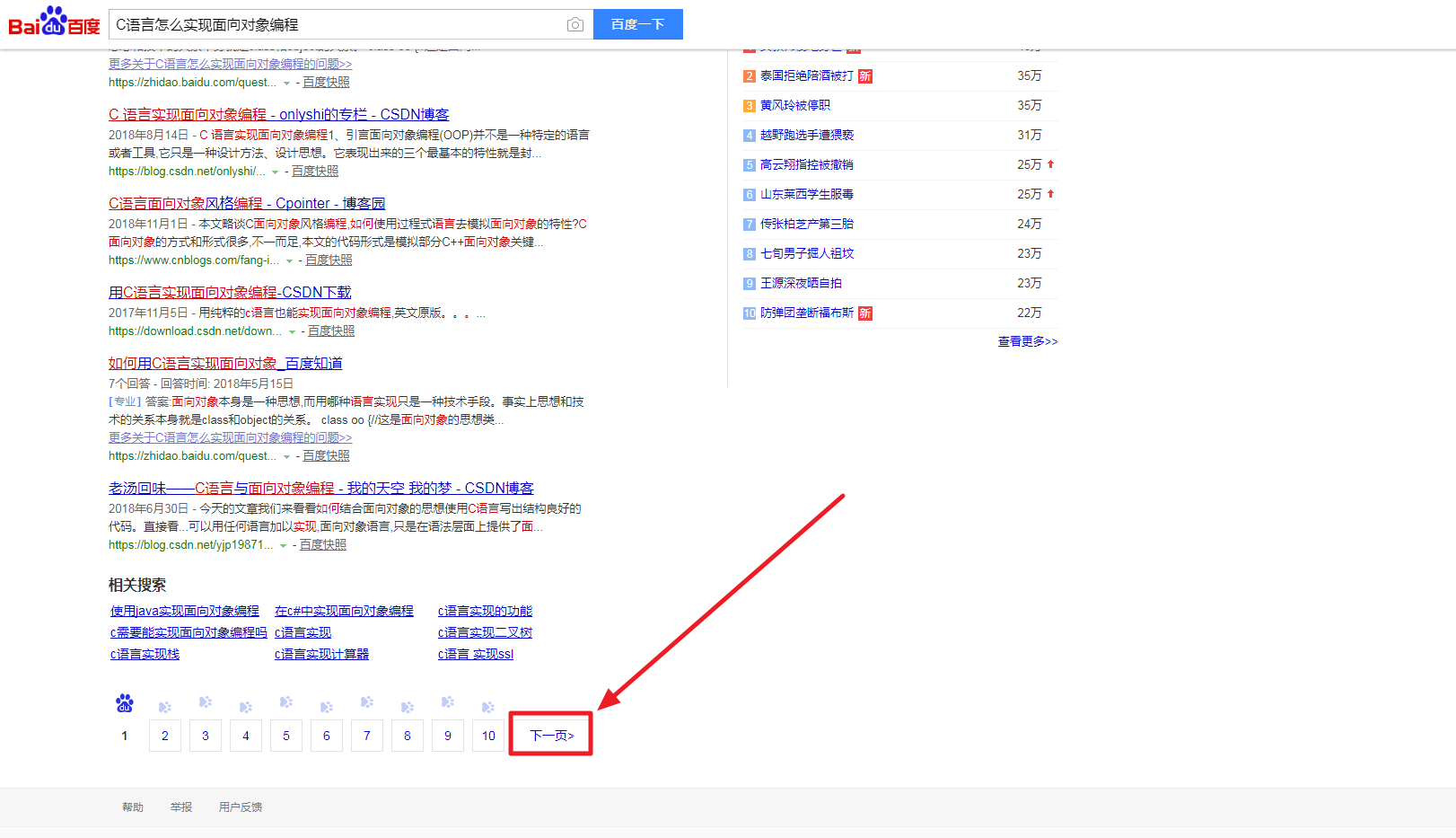Image resolution: width=1456 pixels, height=838 pixels.
Task: Open hot topic 泰国拒绝陪酒被打
Action: click(x=807, y=76)
